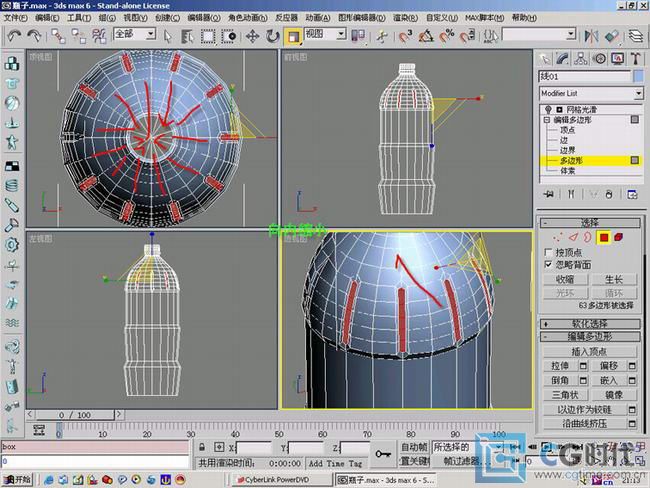Select the Select and Link tool
The height and width of the screenshot is (488, 650).
pyautogui.click(x=58, y=36)
